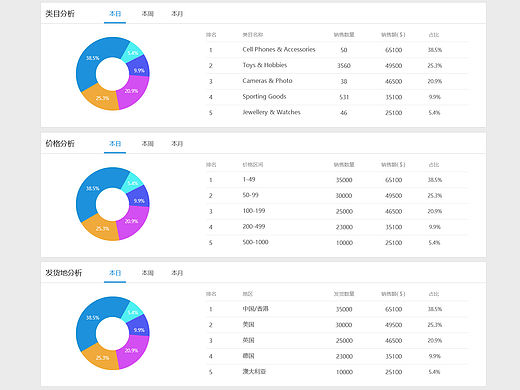Click '发货地分析' section title
Image resolution: width=520 pixels, height=390 pixels.
point(64,273)
